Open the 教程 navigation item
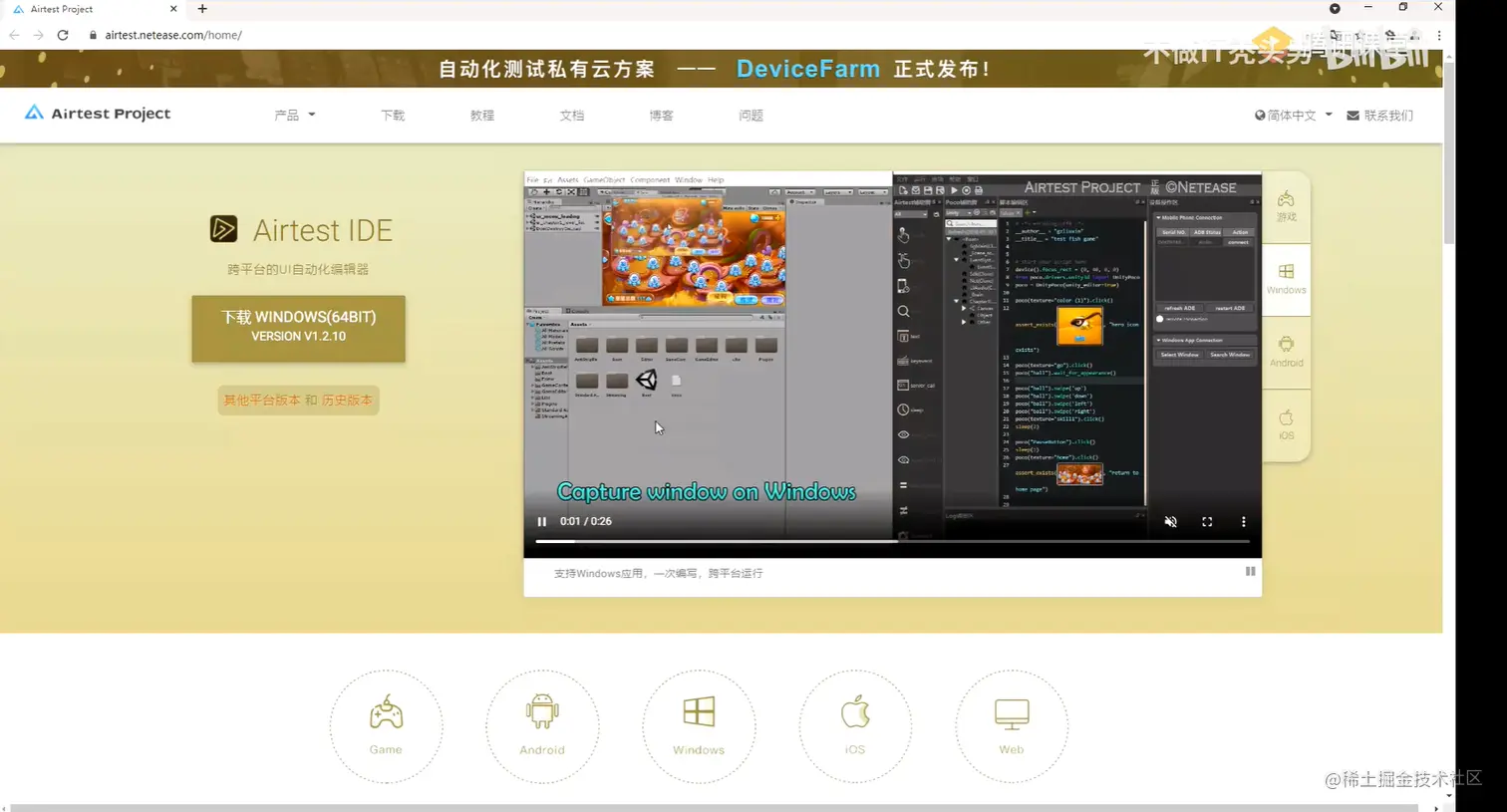 click(482, 116)
